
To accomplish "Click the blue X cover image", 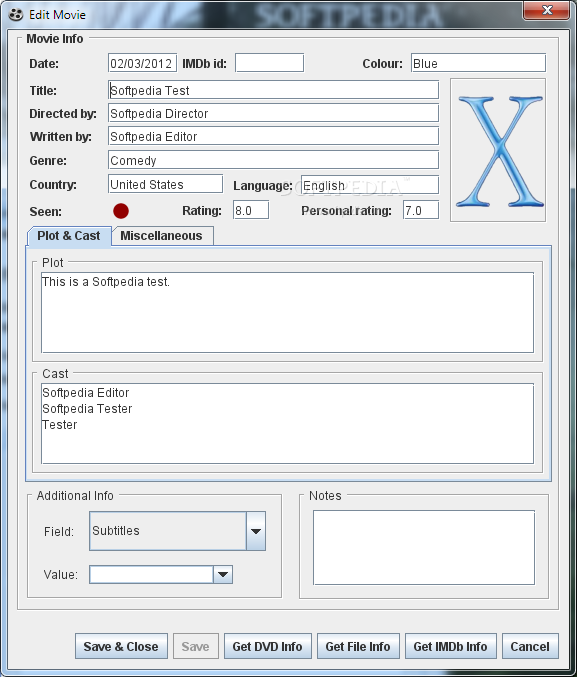I will click(498, 150).
